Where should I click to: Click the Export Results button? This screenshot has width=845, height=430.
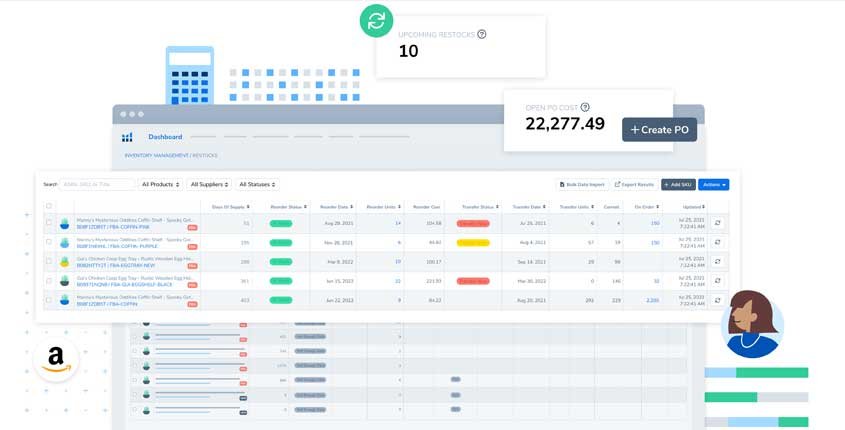click(634, 185)
